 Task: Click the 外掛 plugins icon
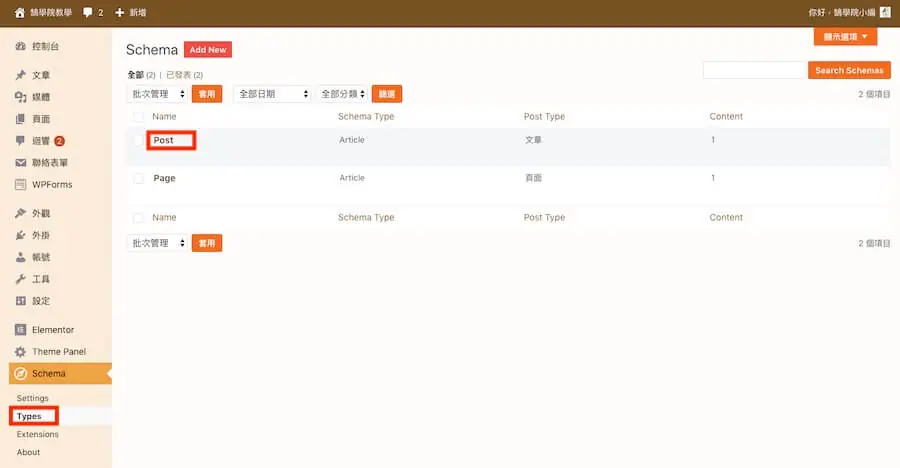pos(21,235)
